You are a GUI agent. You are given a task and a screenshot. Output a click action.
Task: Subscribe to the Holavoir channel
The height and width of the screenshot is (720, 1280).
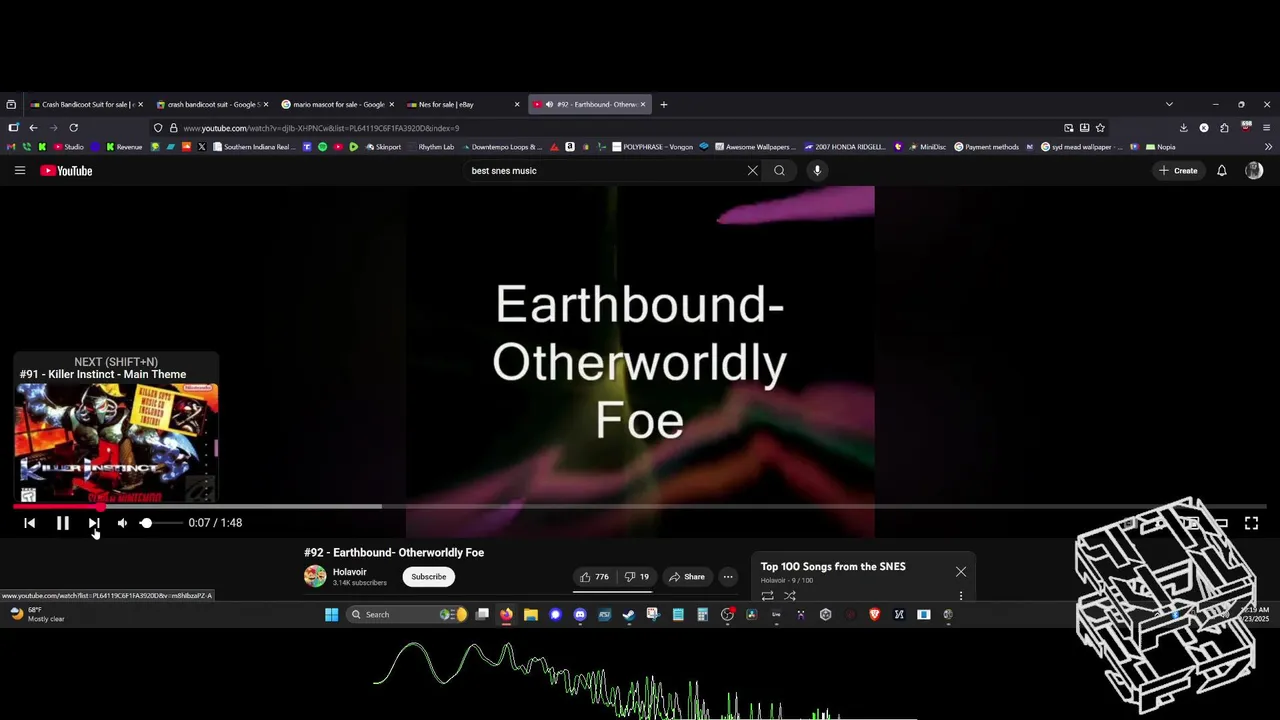pos(428,577)
